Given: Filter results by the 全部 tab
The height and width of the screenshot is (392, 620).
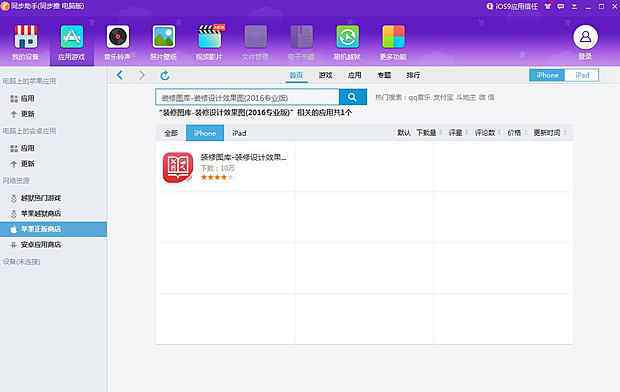Looking at the screenshot, I should [x=171, y=133].
